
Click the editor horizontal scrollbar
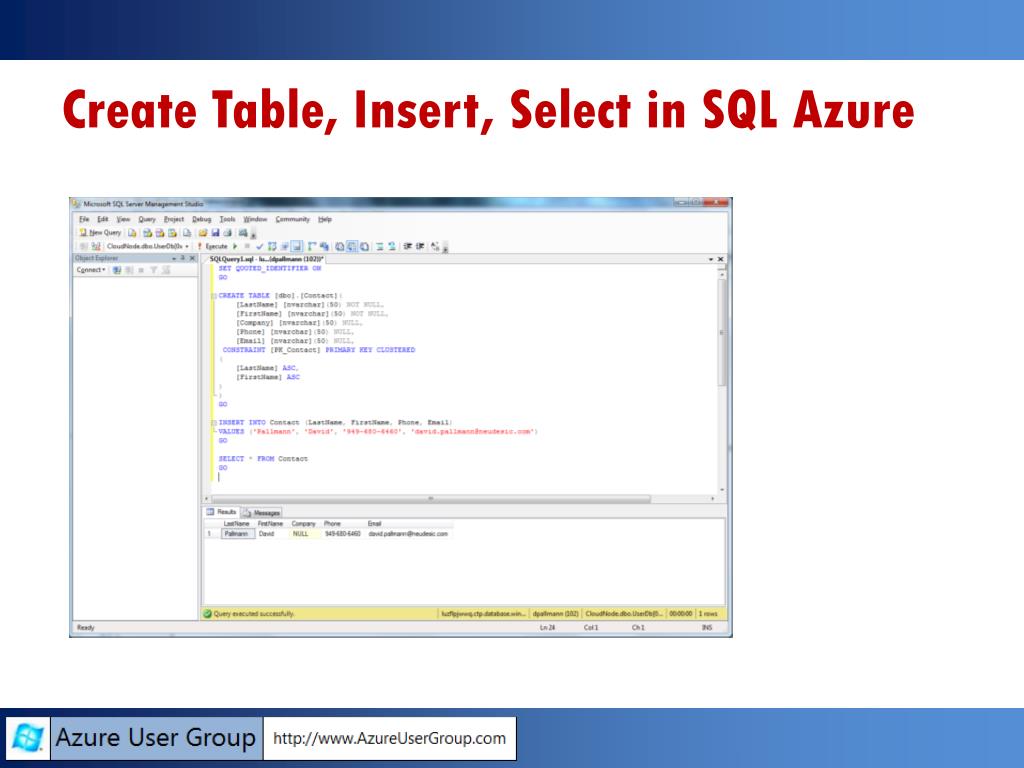(x=430, y=498)
